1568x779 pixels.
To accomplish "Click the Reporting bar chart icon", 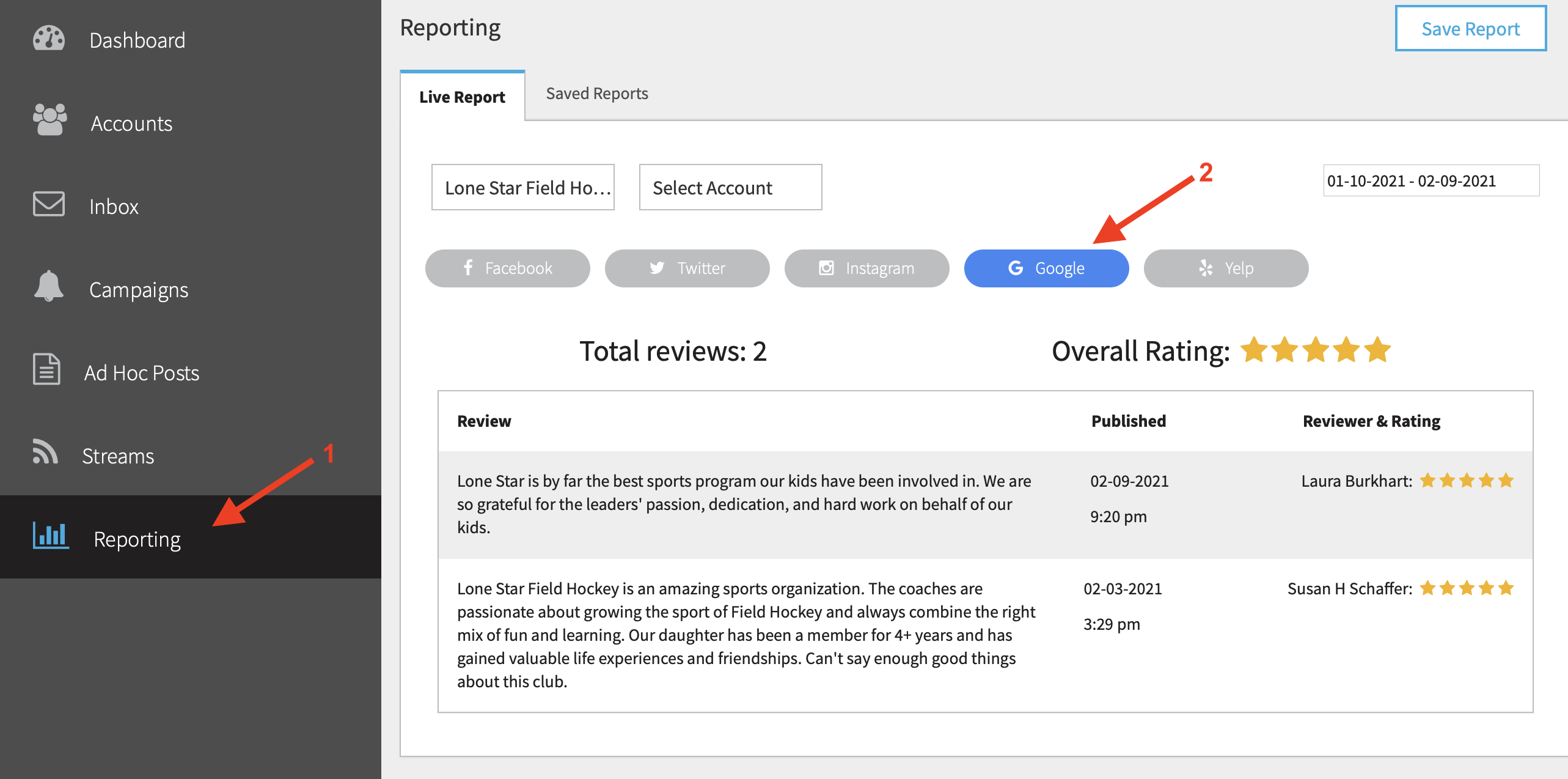I will pos(51,536).
